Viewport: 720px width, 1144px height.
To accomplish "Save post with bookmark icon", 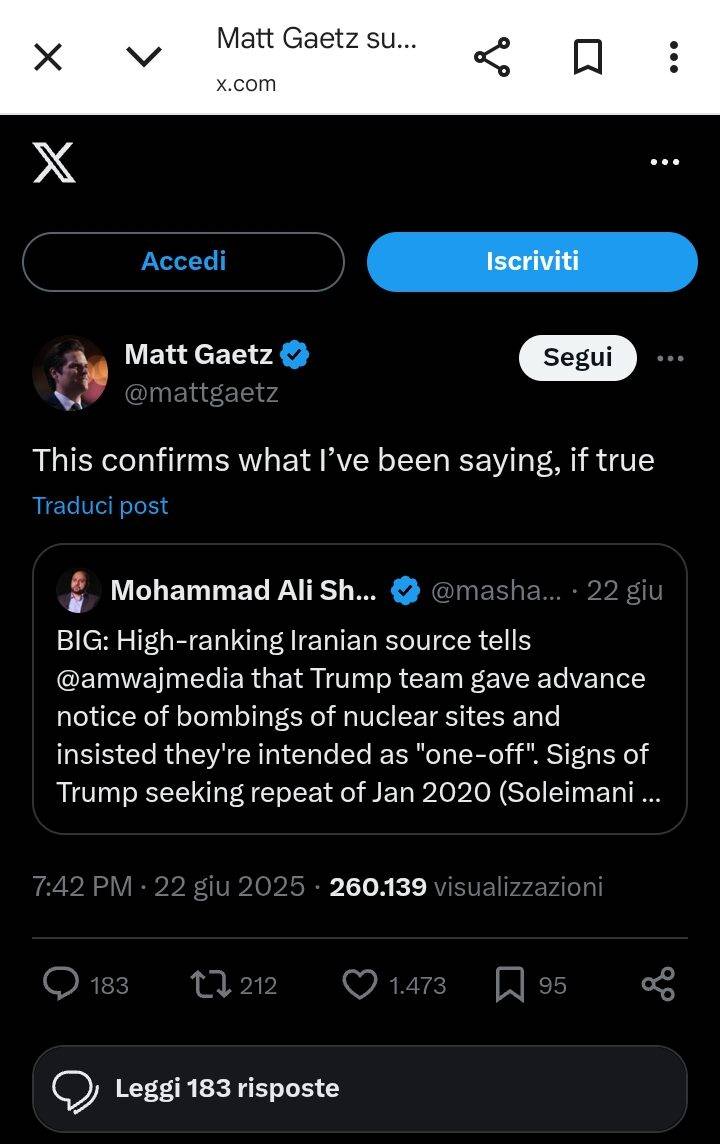I will [x=510, y=985].
